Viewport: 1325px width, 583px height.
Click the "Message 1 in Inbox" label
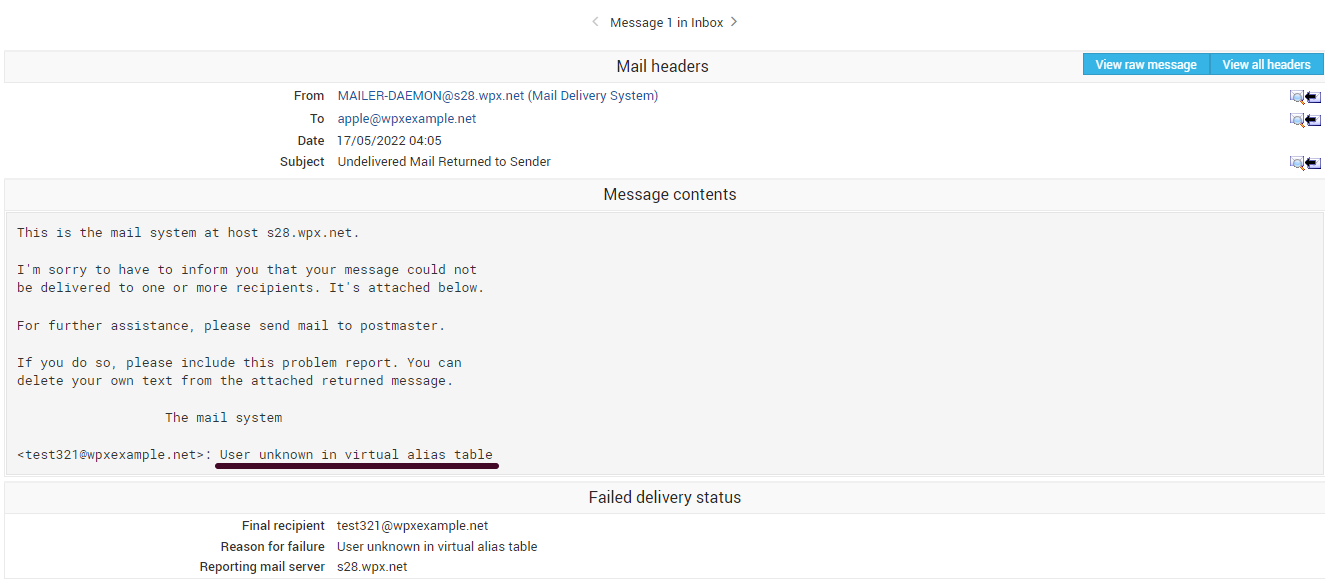(x=664, y=22)
